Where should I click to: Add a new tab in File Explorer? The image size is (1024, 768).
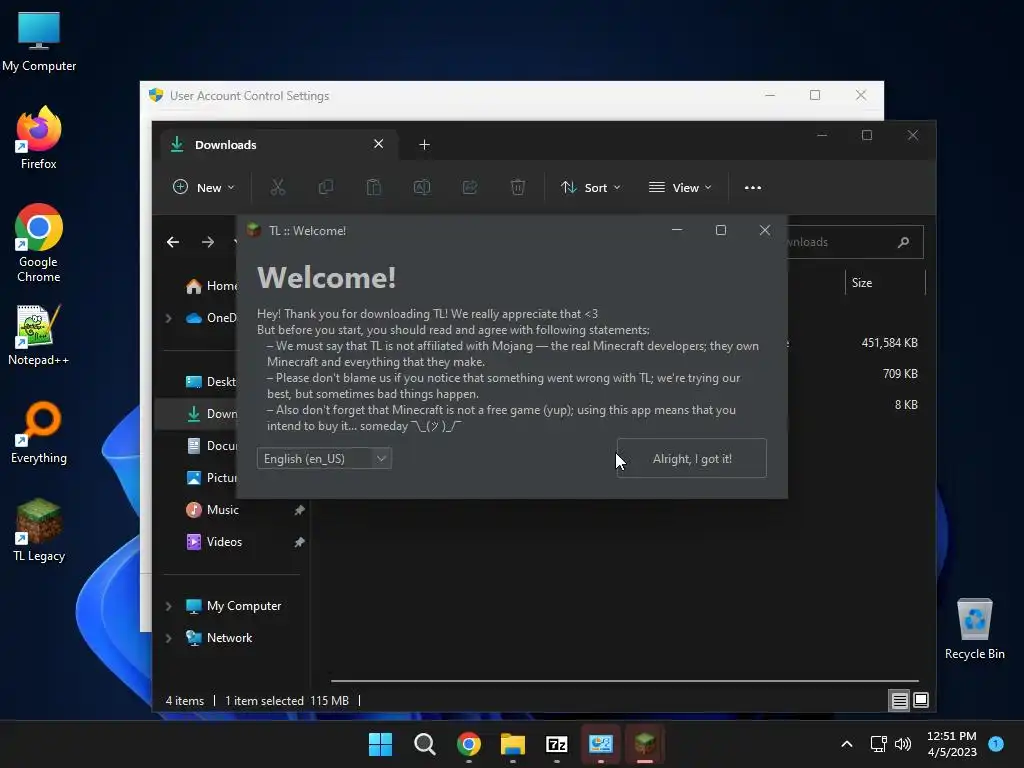tap(424, 144)
